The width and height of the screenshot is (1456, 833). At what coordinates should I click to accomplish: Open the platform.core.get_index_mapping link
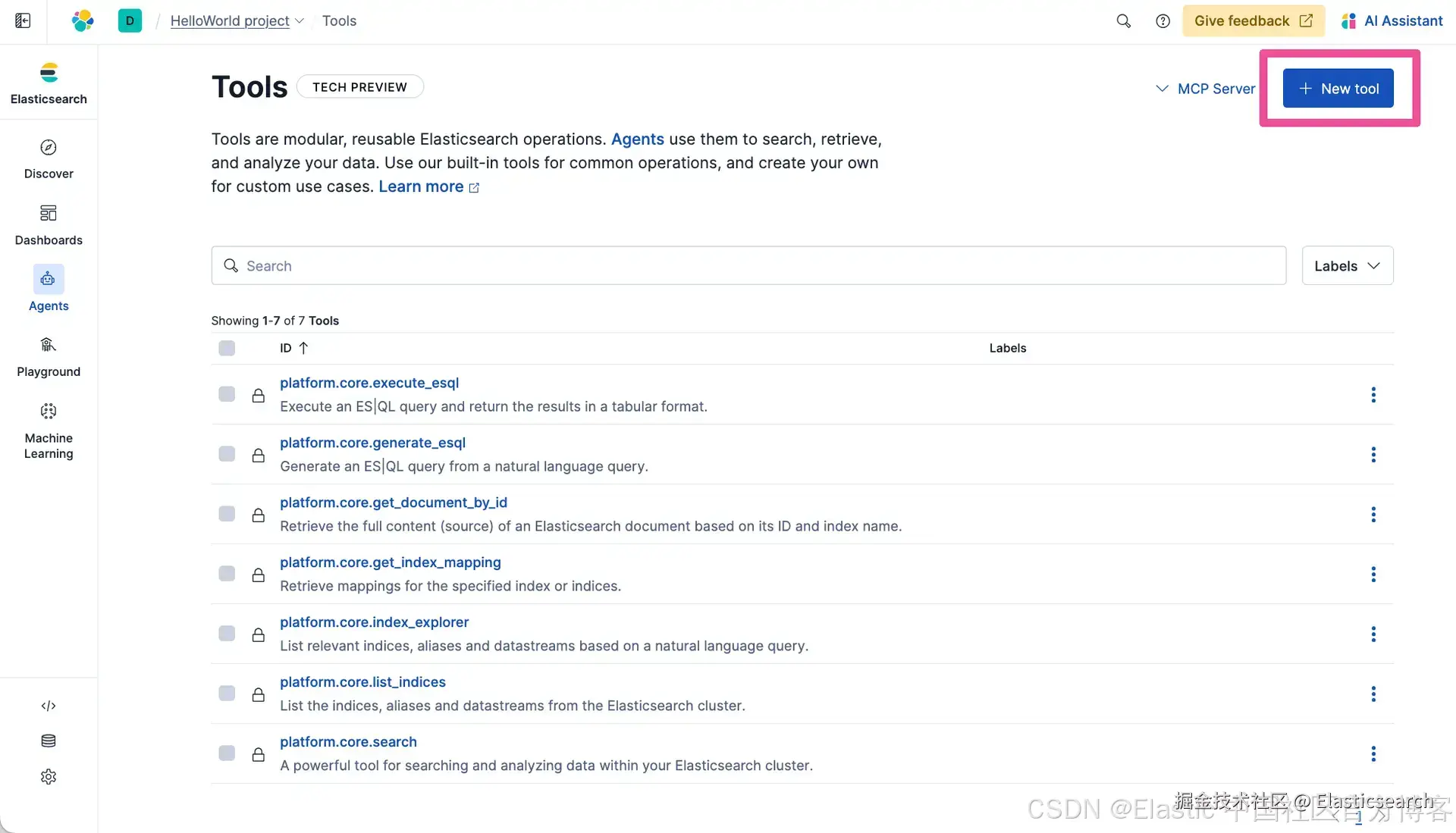click(x=390, y=562)
